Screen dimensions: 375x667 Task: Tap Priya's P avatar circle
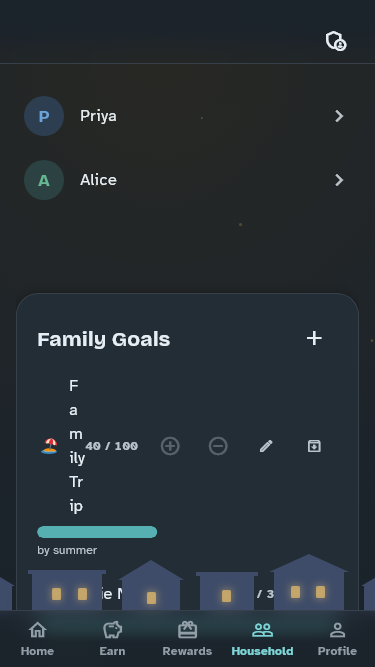coord(44,116)
